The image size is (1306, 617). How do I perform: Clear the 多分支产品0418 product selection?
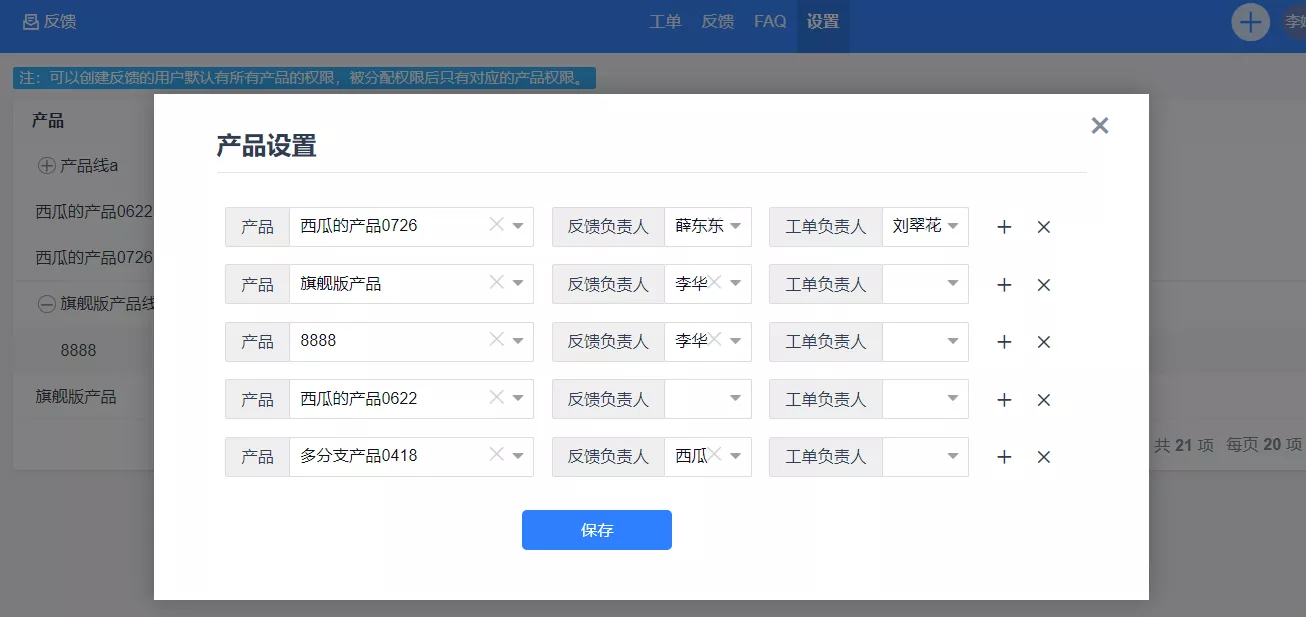496,455
